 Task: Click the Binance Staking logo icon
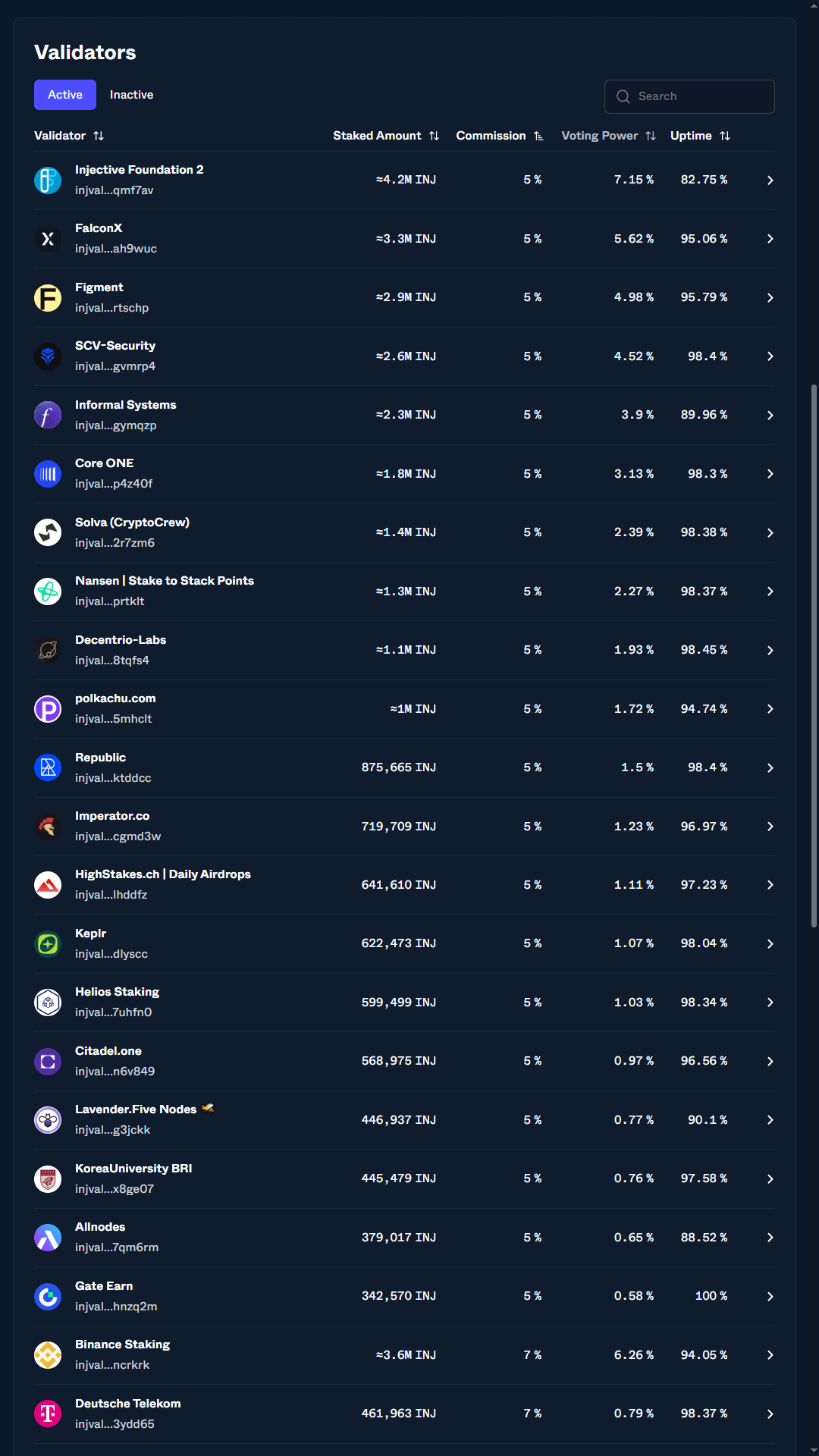48,1355
